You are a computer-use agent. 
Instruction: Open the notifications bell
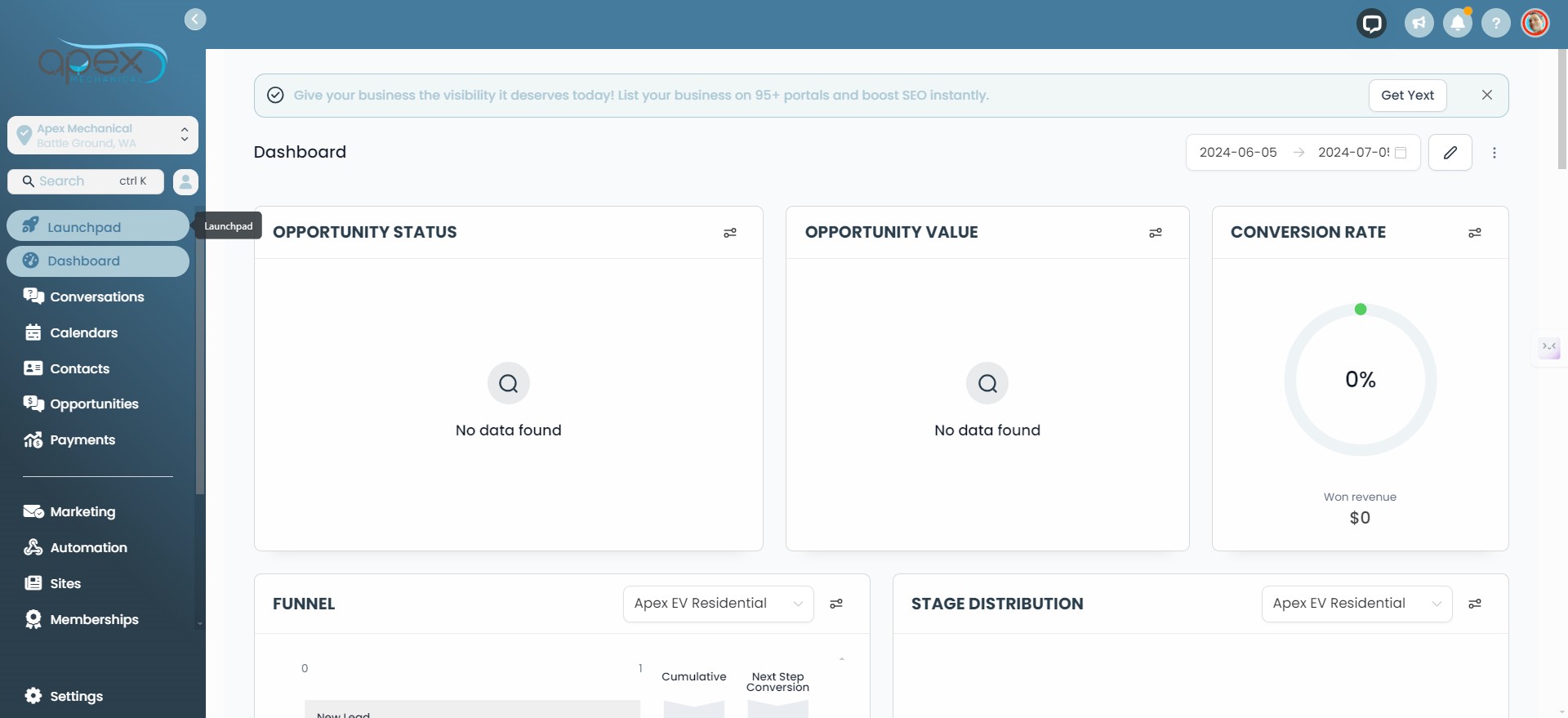coord(1458,23)
